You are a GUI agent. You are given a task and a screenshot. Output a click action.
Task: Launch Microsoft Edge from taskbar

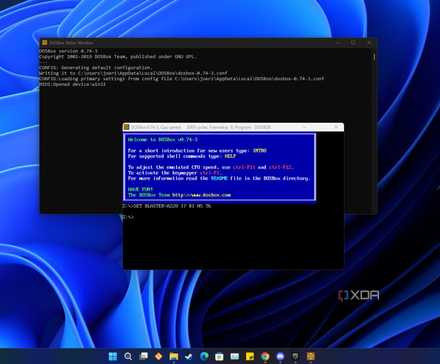point(204,356)
